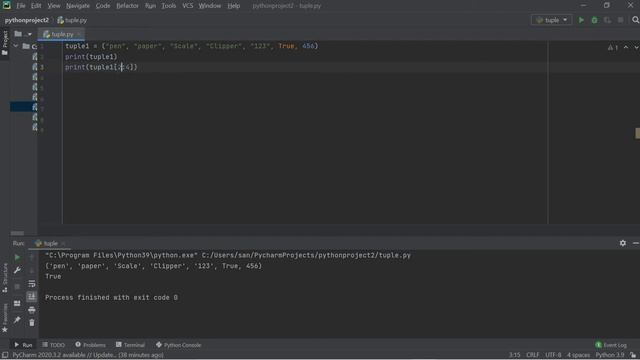Click the warning indicator in editor corner
Image resolution: width=640 pixels, height=360 pixels.
point(613,48)
